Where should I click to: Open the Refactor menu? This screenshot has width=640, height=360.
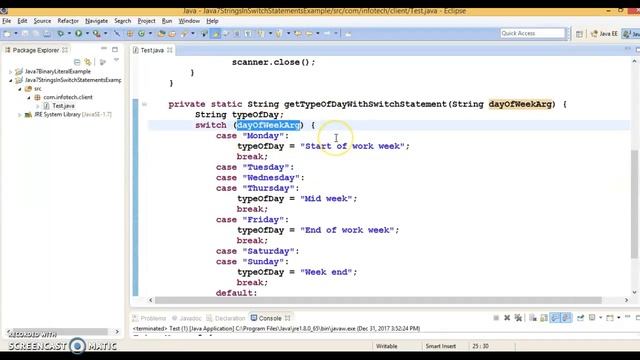(x=68, y=21)
